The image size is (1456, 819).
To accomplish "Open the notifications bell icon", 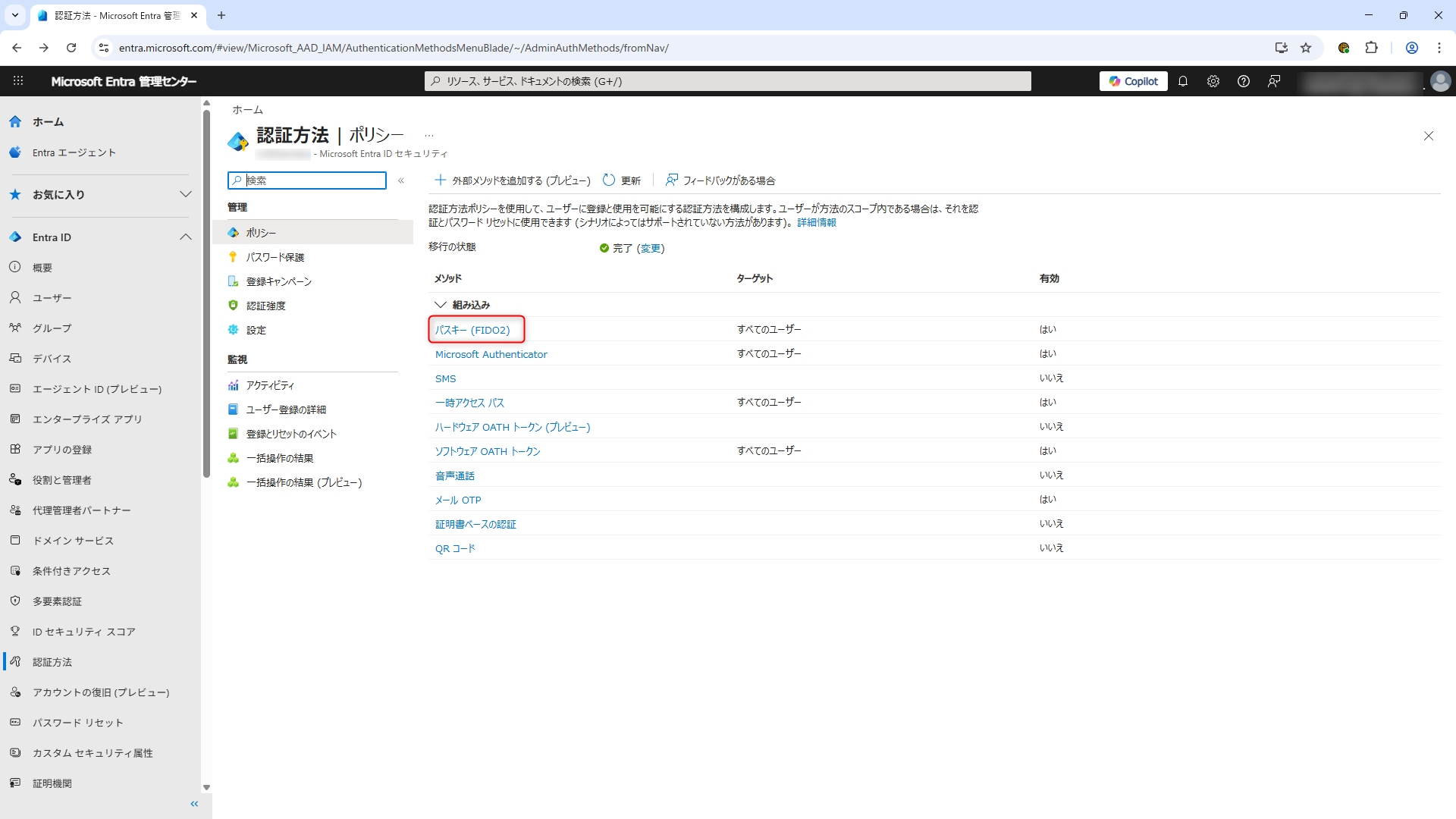I will tap(1183, 81).
